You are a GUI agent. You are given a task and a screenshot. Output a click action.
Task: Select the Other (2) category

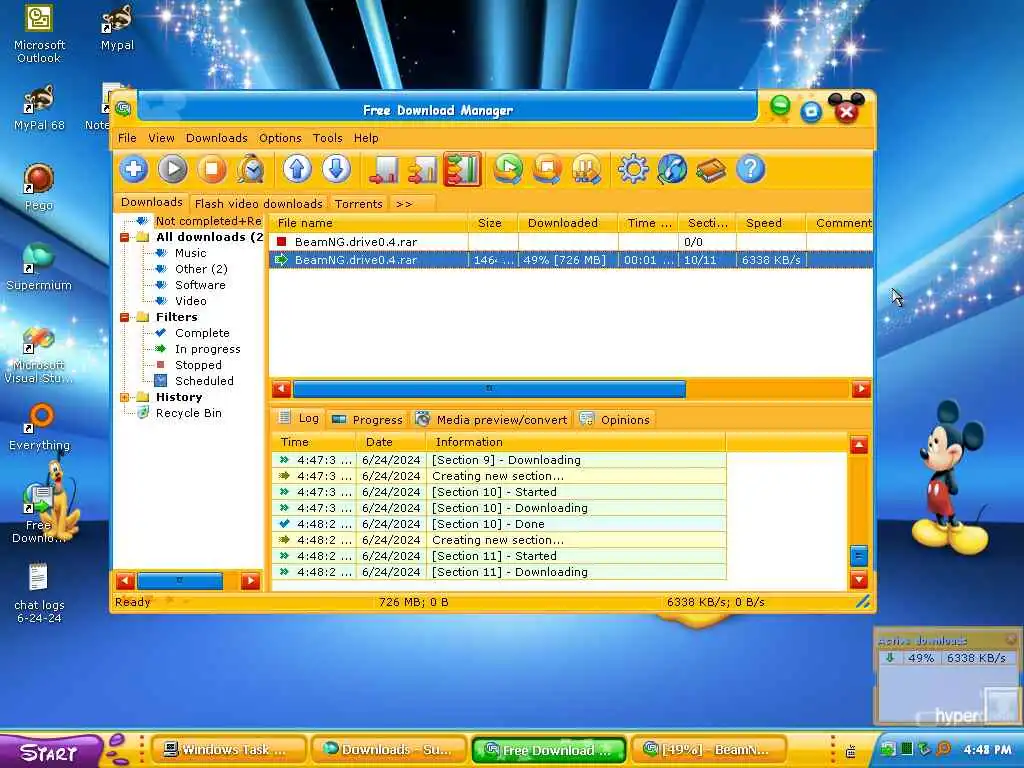[x=201, y=269]
